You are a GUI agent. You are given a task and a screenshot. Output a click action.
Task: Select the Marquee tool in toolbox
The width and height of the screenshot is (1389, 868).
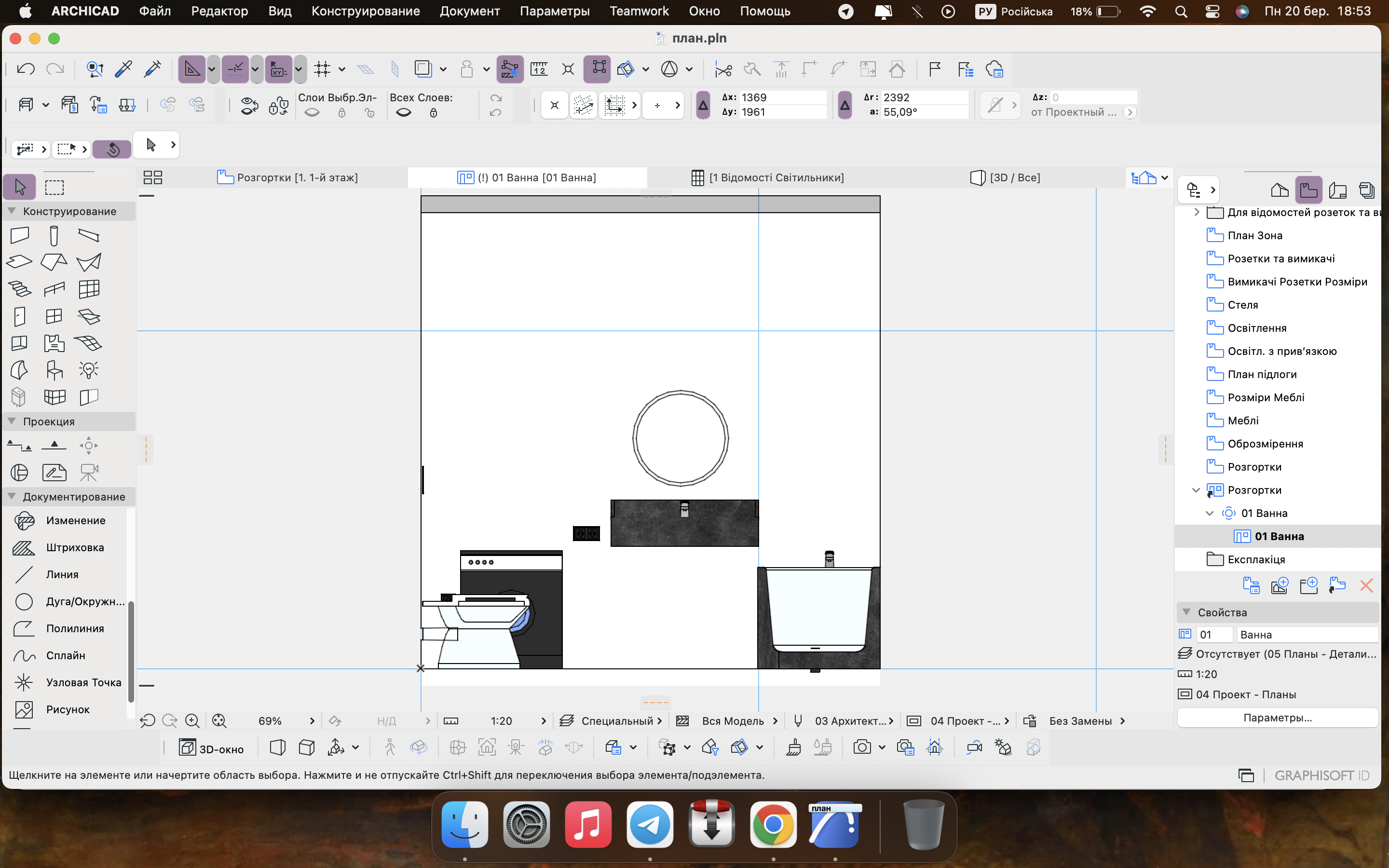coord(54,187)
